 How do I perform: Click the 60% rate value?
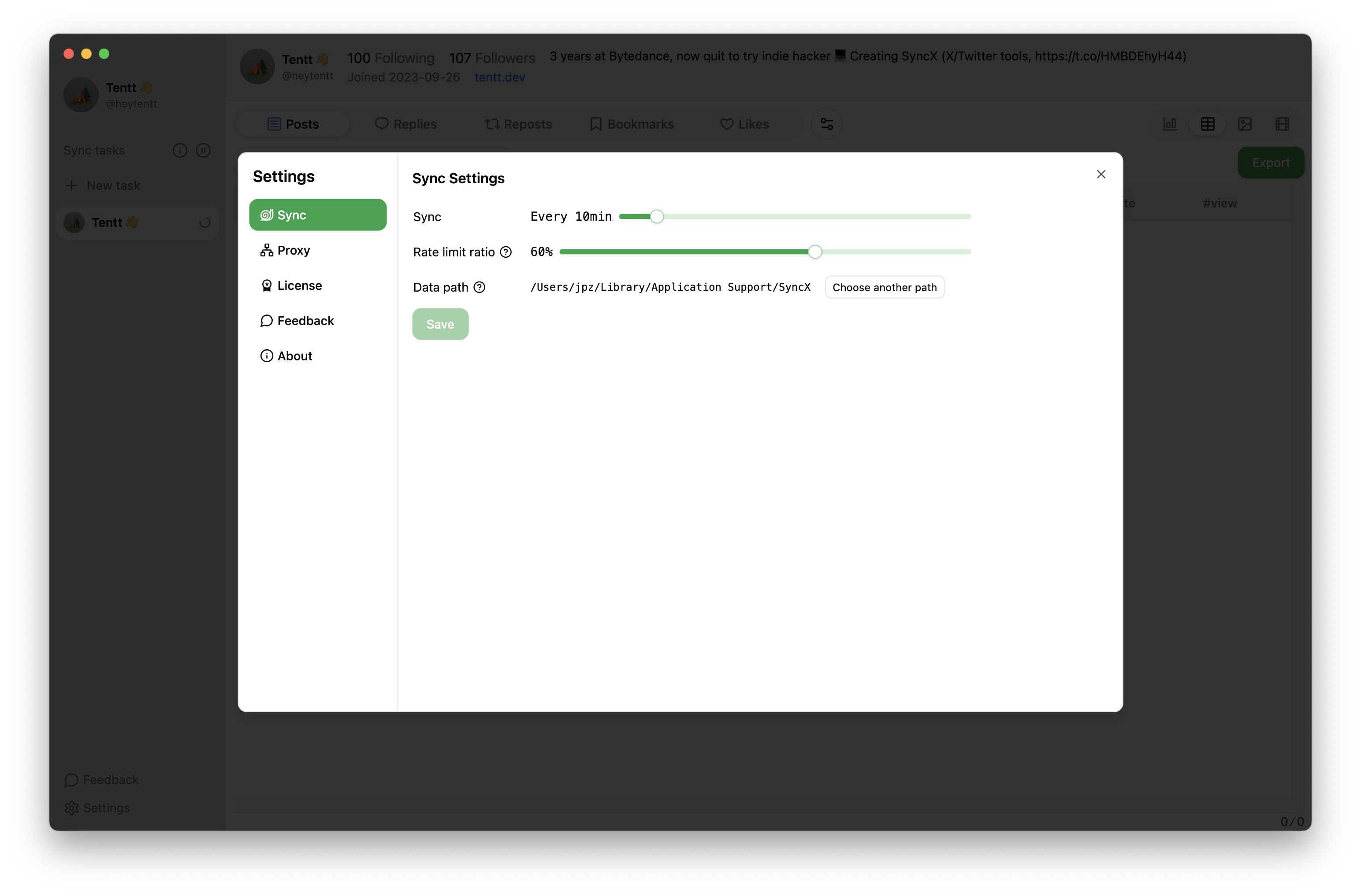[541, 252]
